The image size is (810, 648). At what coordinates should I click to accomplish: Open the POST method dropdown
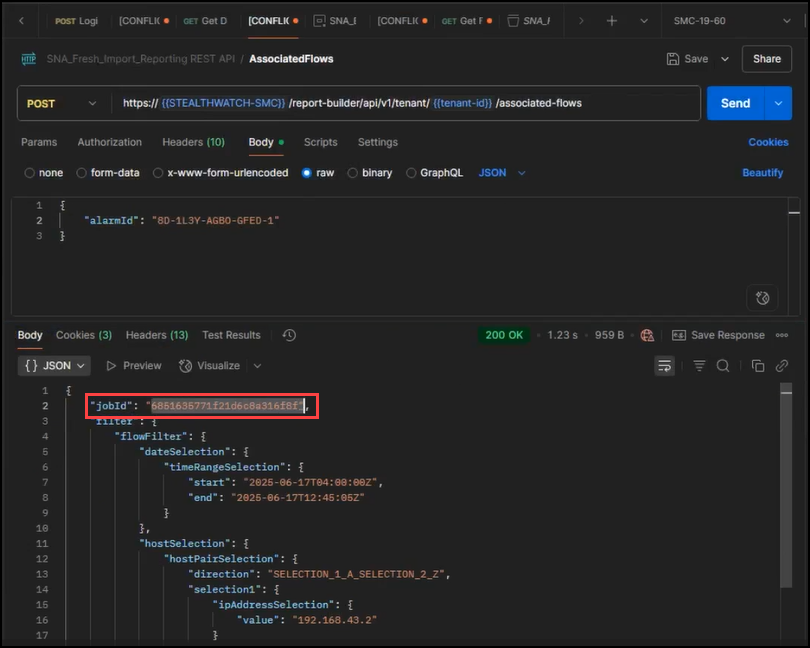pyautogui.click(x=62, y=103)
